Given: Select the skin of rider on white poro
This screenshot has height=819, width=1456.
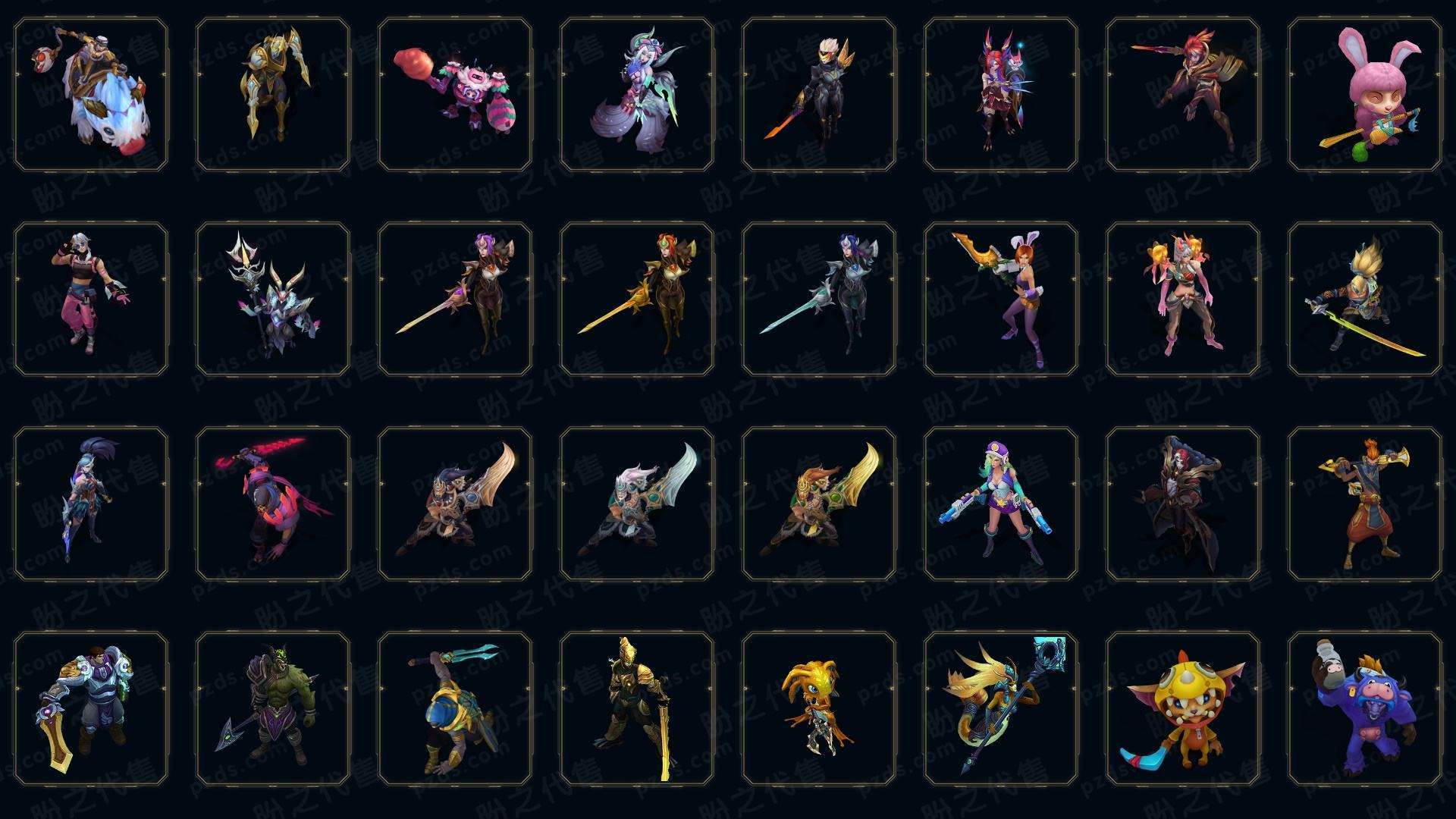Looking at the screenshot, I should tap(91, 95).
